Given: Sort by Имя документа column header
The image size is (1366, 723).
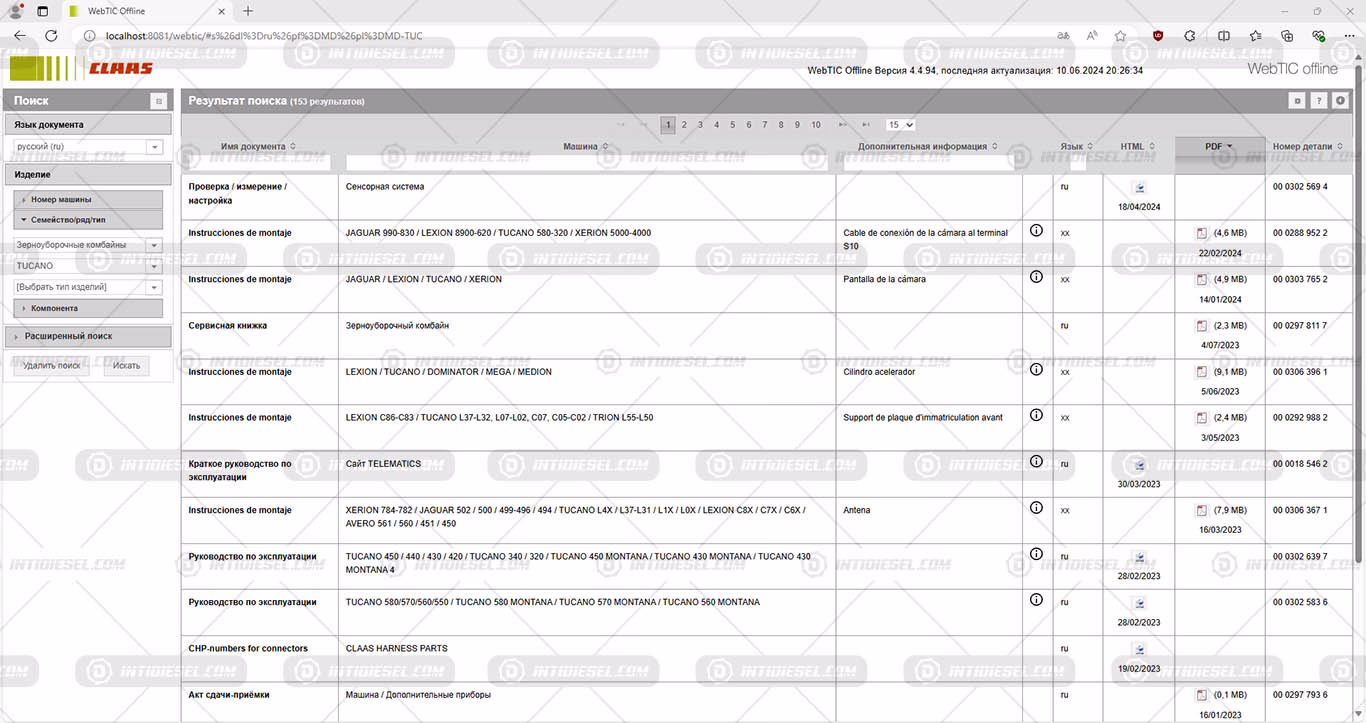Looking at the screenshot, I should (x=258, y=147).
